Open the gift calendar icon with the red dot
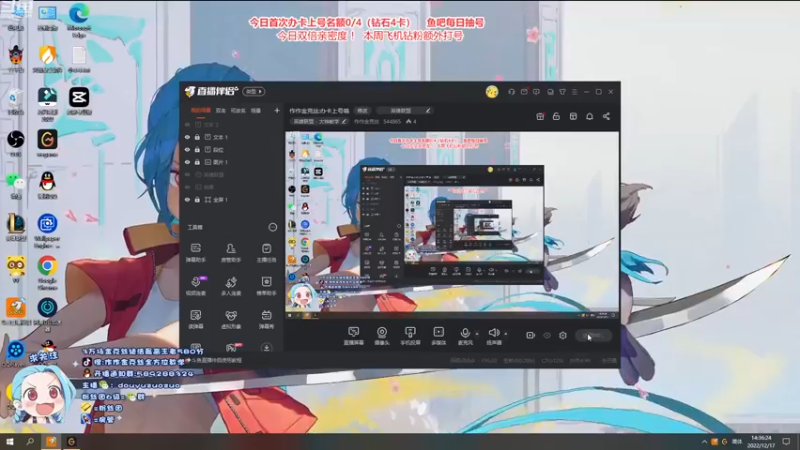The image size is (800, 450). tap(540, 116)
